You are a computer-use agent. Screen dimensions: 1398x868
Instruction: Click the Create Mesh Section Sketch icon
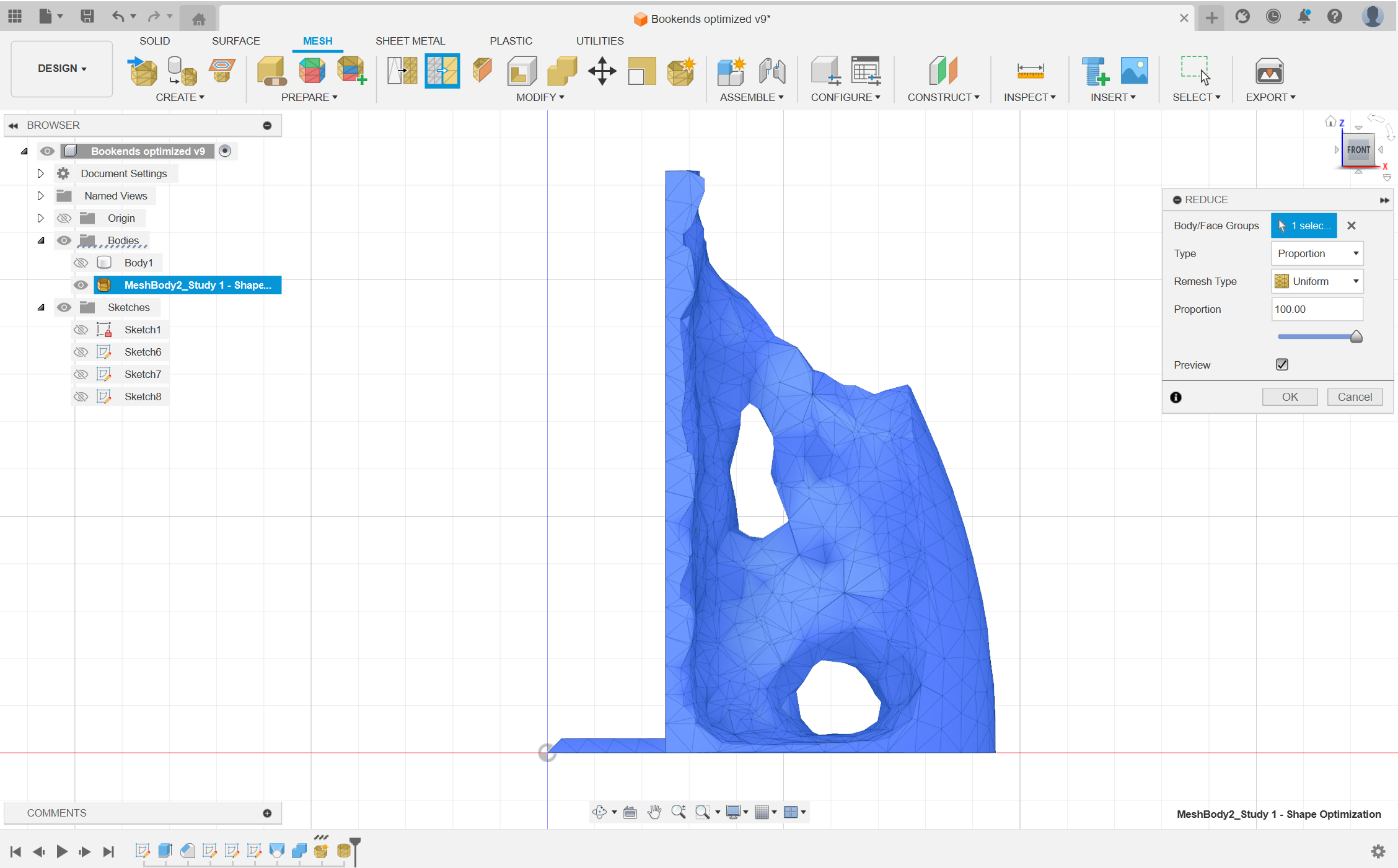pos(222,71)
